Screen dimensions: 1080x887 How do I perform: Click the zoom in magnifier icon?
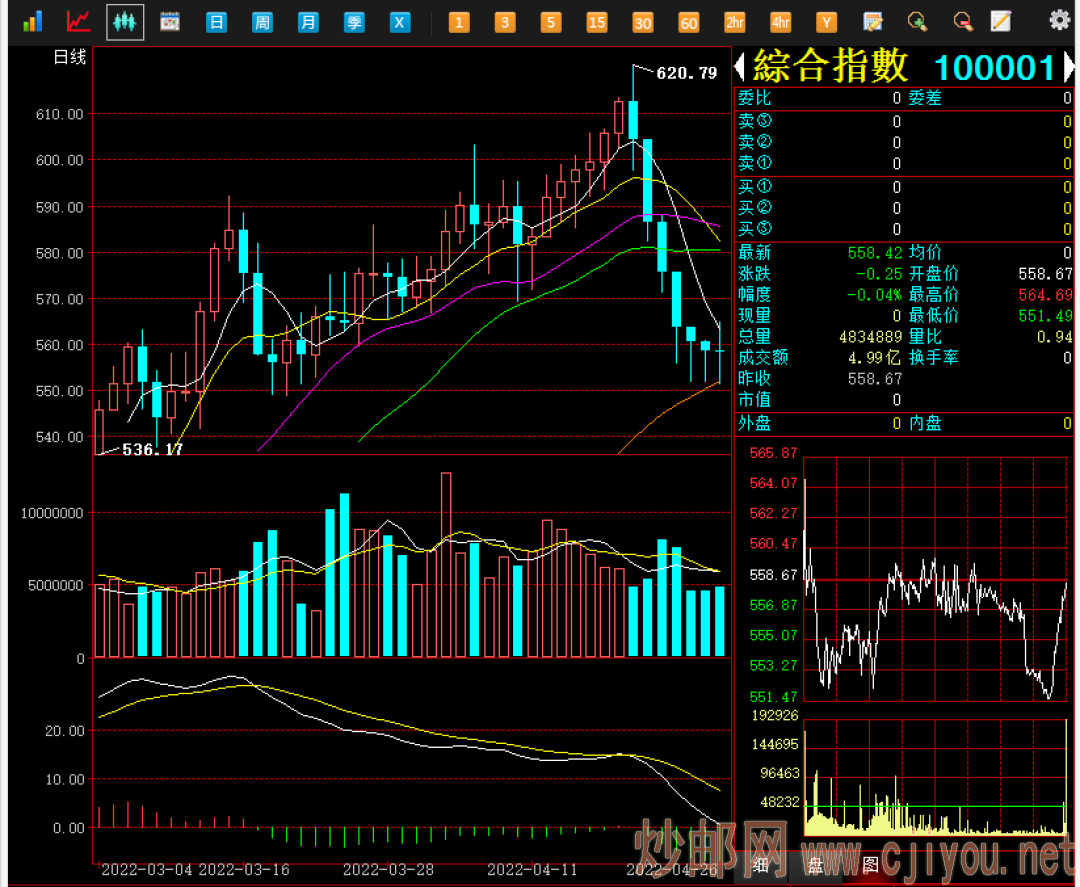(x=917, y=21)
